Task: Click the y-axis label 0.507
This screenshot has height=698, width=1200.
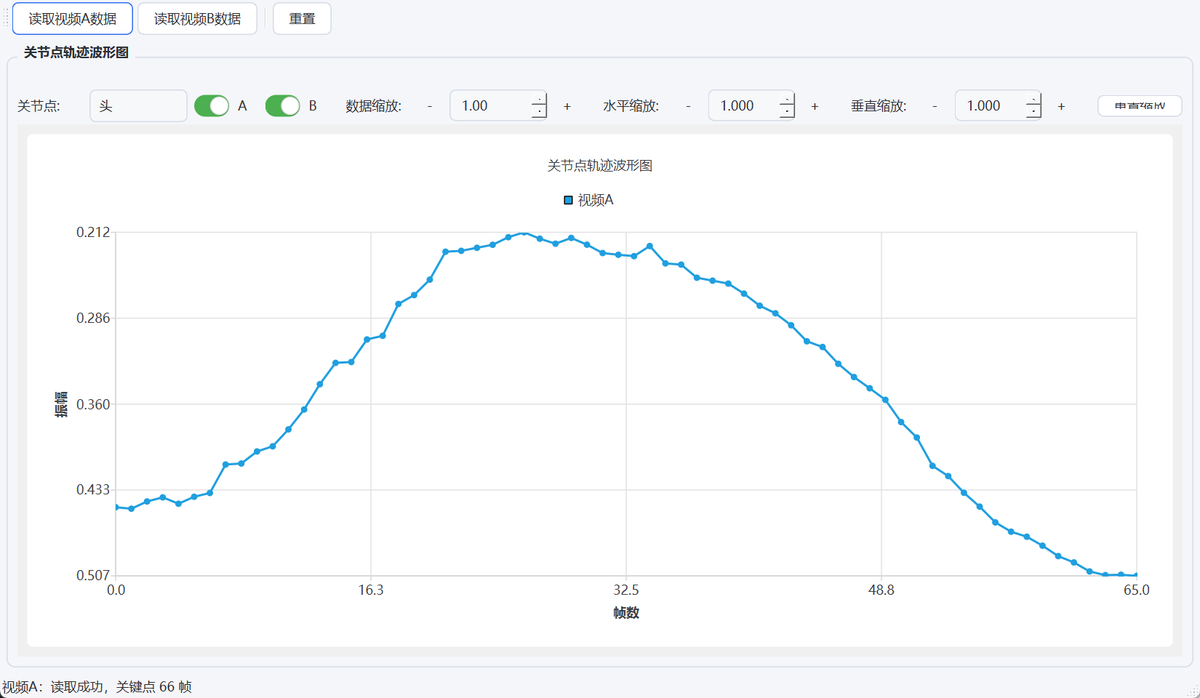Action: [x=93, y=576]
